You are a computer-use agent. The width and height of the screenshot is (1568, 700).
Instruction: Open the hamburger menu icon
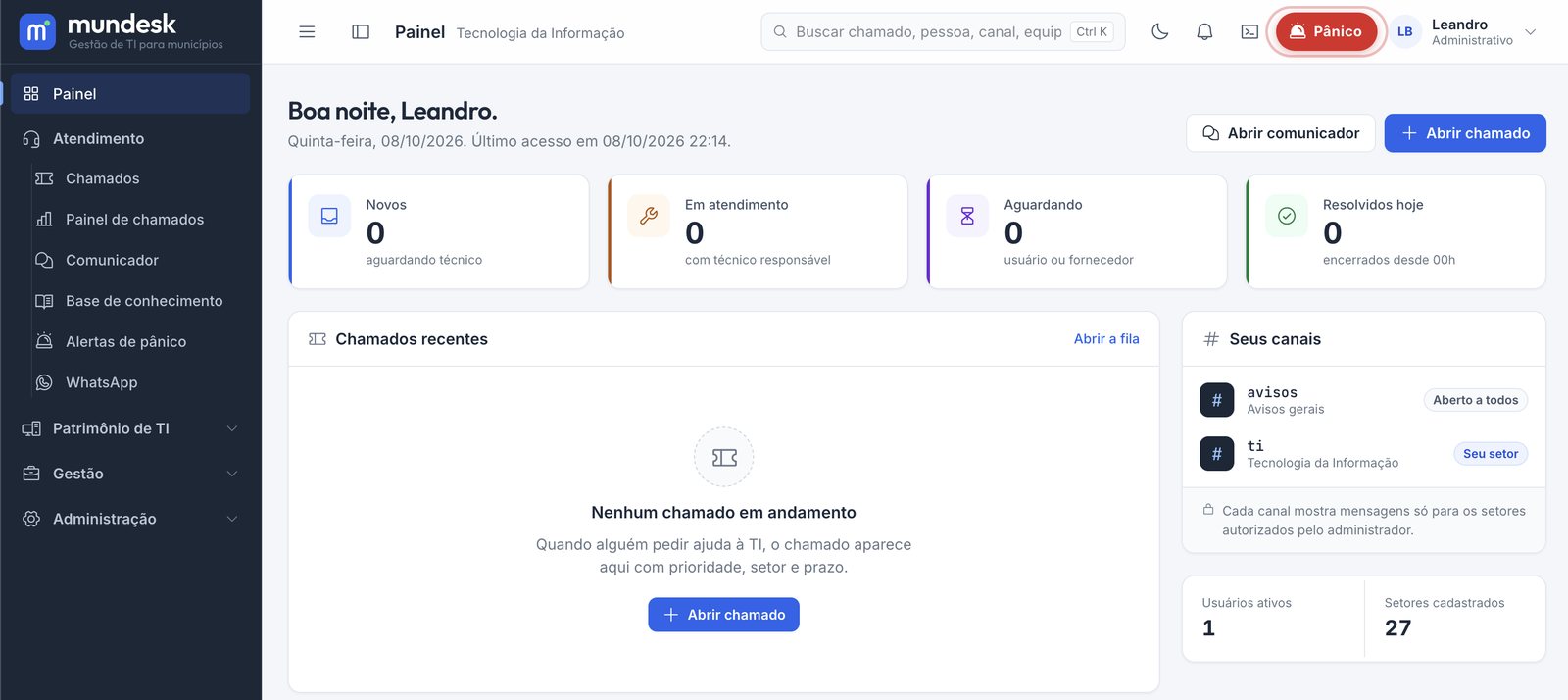[307, 31]
